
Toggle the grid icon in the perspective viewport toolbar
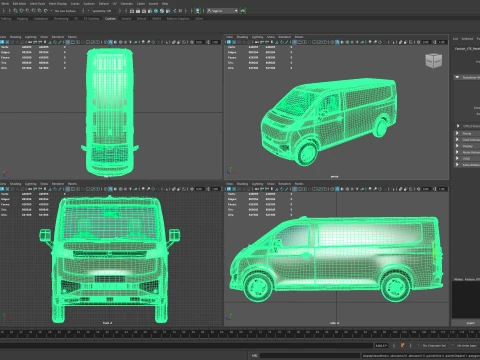point(294,42)
